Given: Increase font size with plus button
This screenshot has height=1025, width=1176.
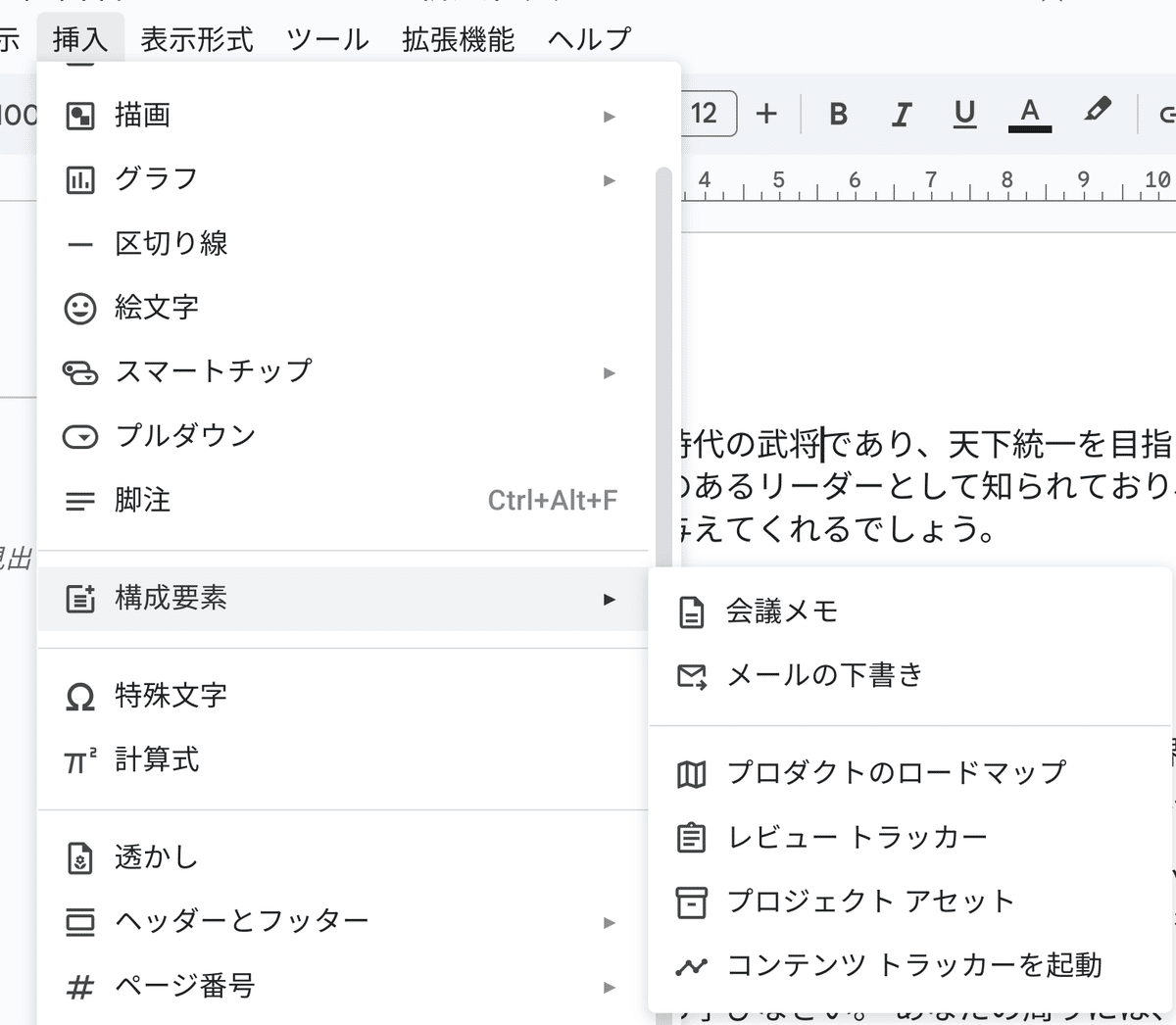Looking at the screenshot, I should point(766,114).
